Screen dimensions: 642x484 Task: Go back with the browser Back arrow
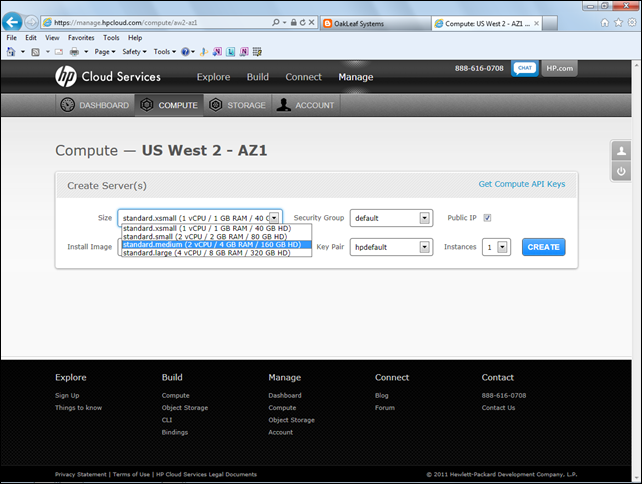pyautogui.click(x=12, y=22)
